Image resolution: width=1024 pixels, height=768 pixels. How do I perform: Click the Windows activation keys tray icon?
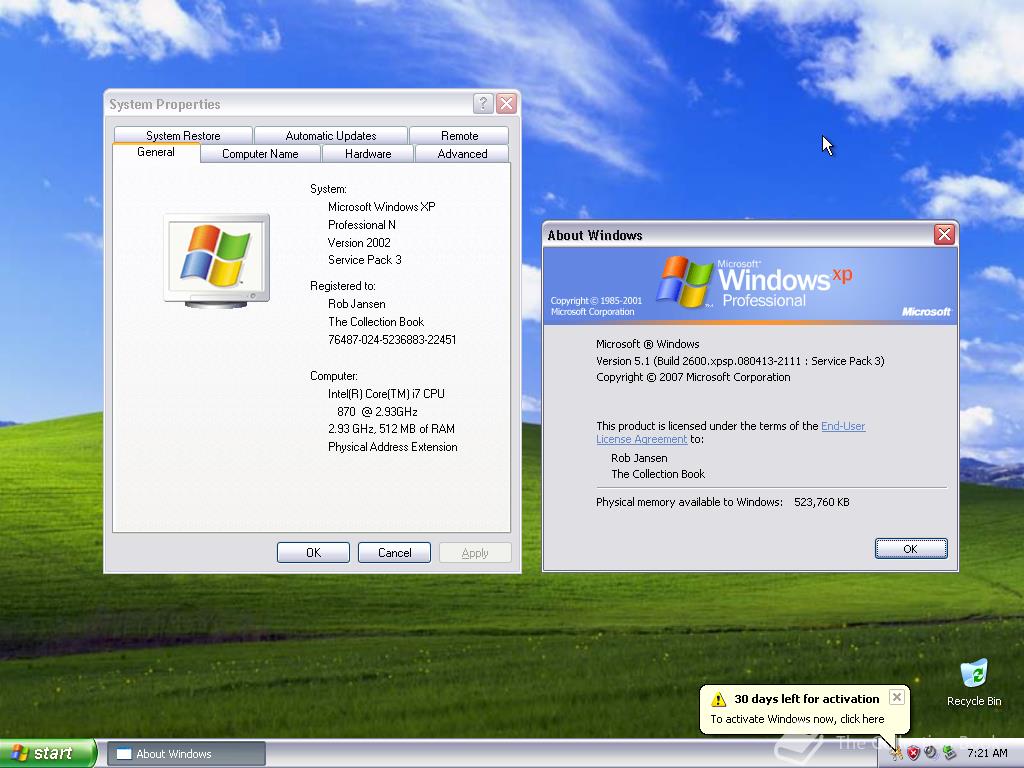(x=896, y=754)
